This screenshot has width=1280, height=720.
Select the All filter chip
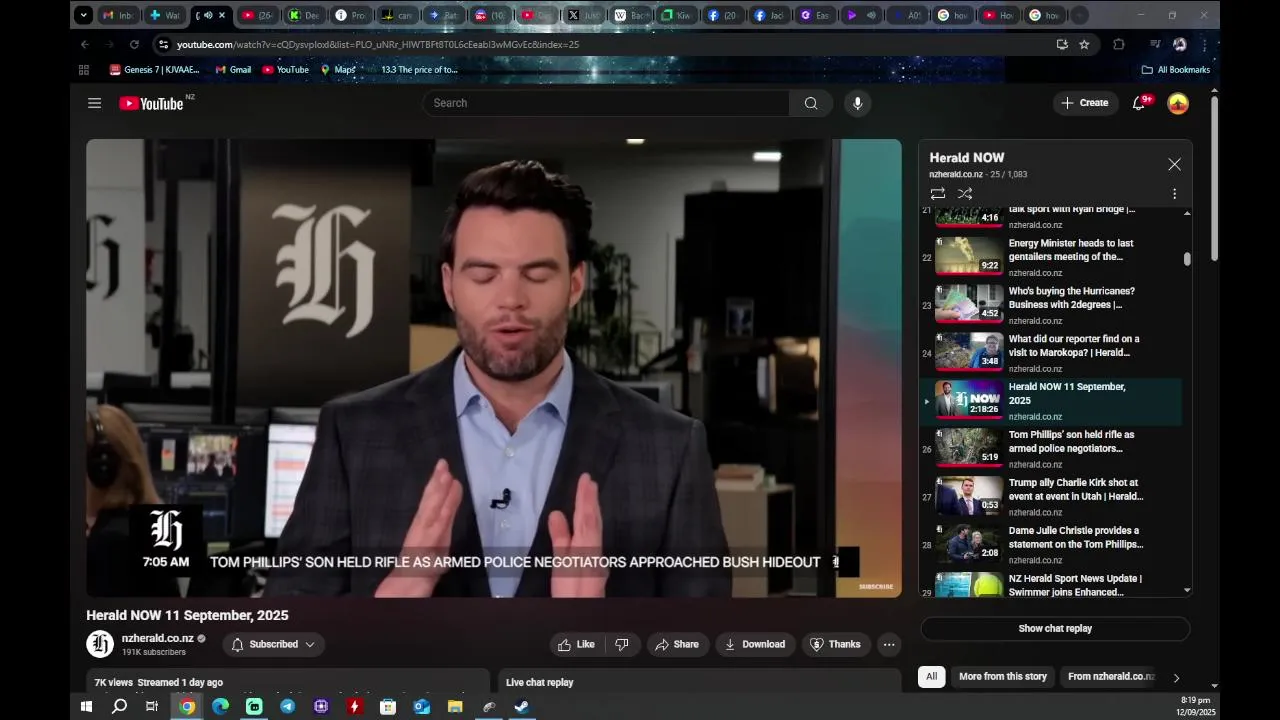931,676
